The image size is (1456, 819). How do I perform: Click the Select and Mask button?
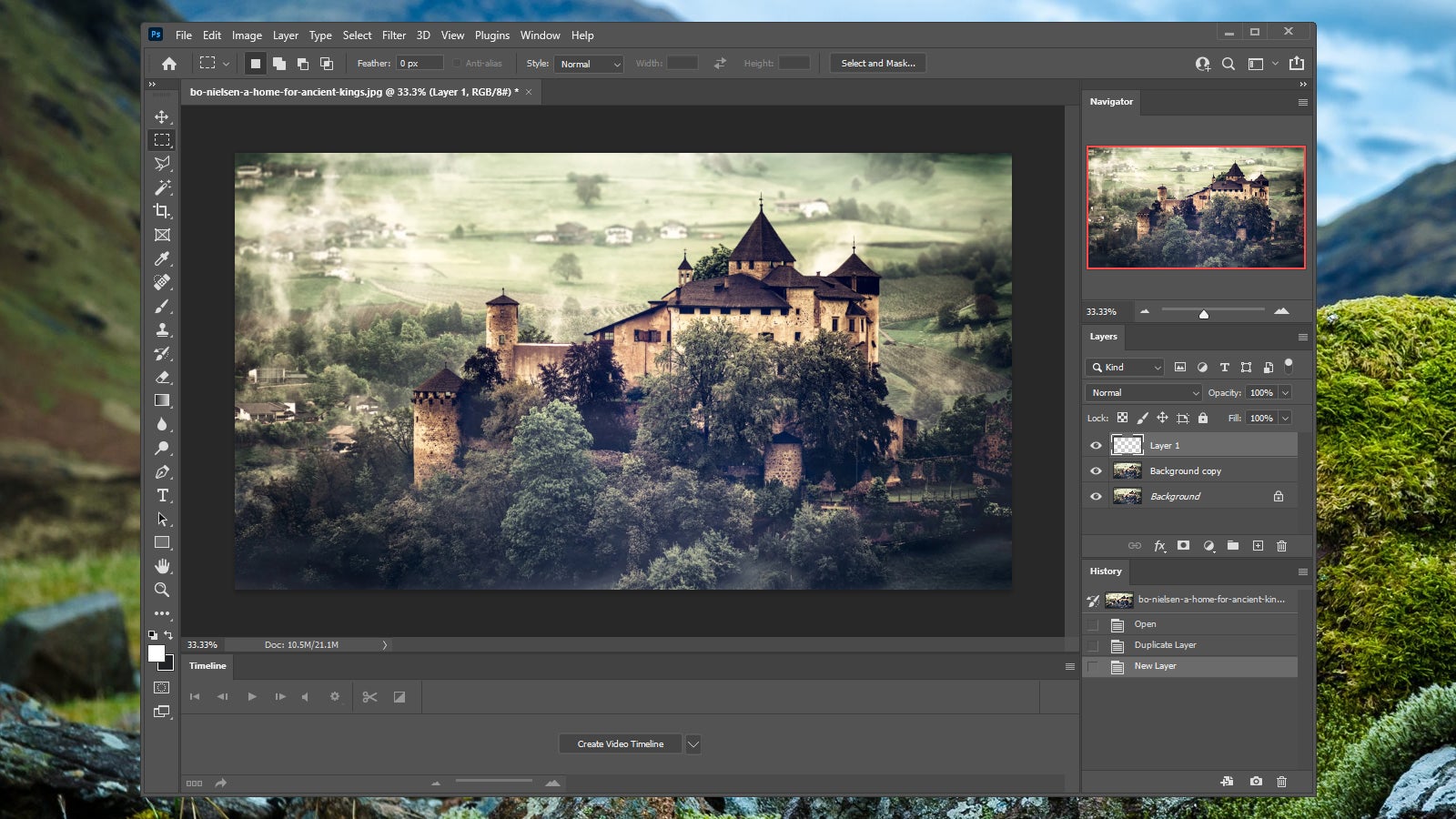(876, 63)
